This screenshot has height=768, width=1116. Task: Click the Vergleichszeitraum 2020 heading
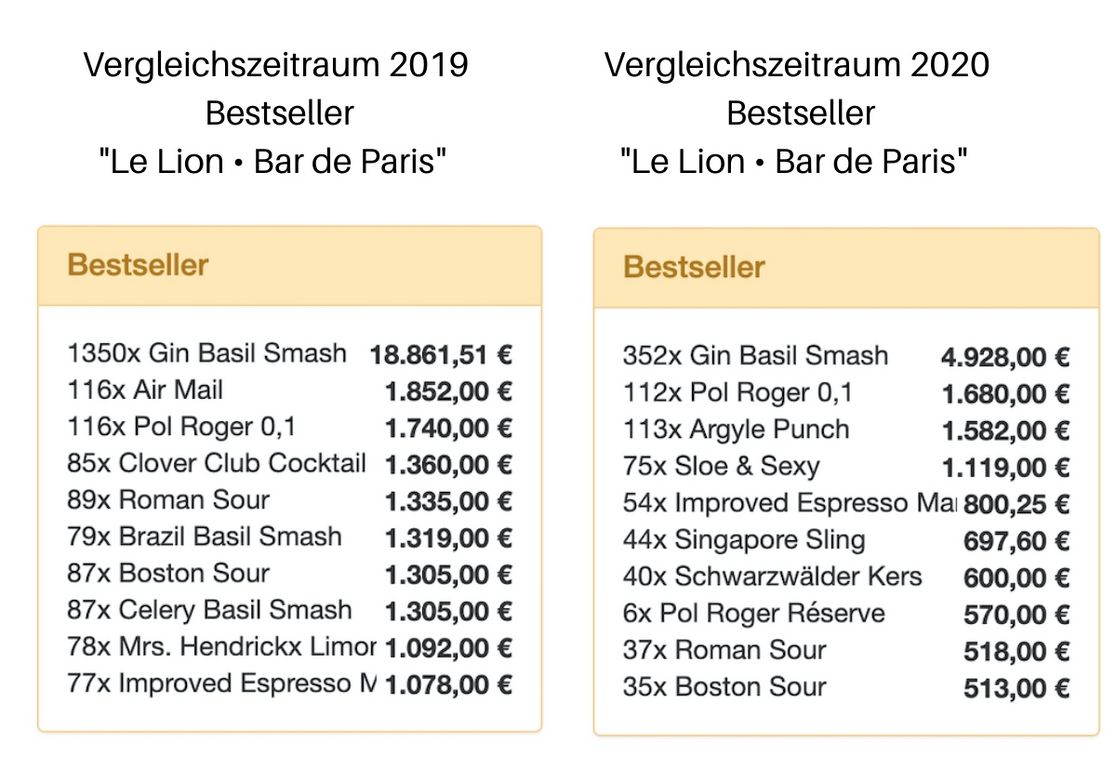click(x=797, y=66)
